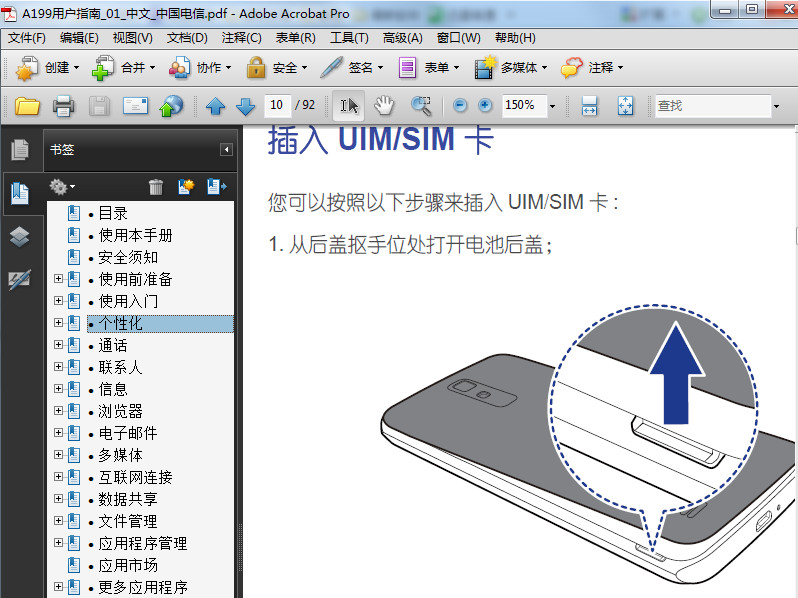Expand the 信息 bookmark
798x598 pixels.
point(59,389)
